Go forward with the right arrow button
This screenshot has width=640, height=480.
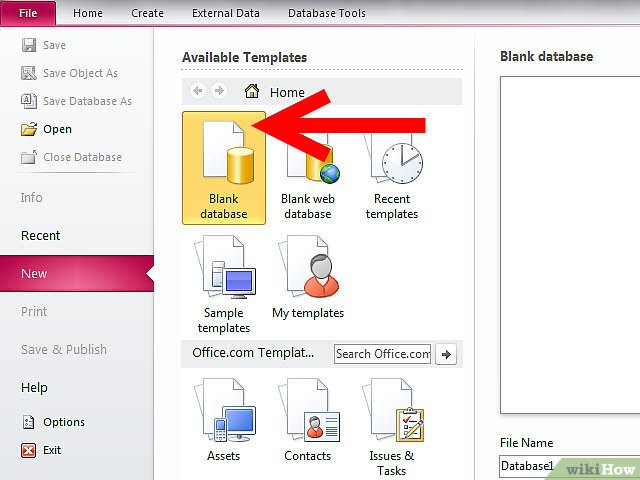219,91
